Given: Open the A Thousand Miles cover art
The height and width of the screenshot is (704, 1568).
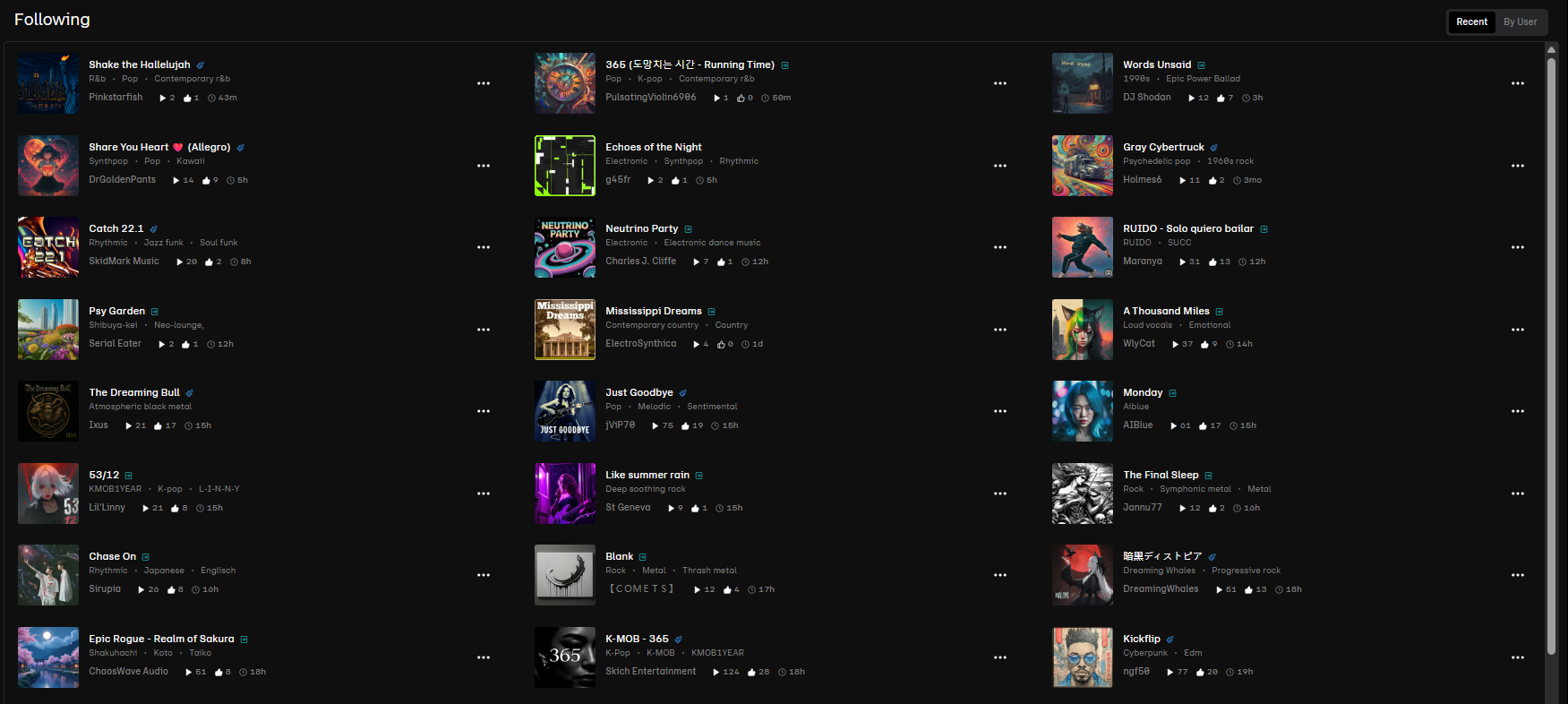Looking at the screenshot, I should click(x=1083, y=330).
